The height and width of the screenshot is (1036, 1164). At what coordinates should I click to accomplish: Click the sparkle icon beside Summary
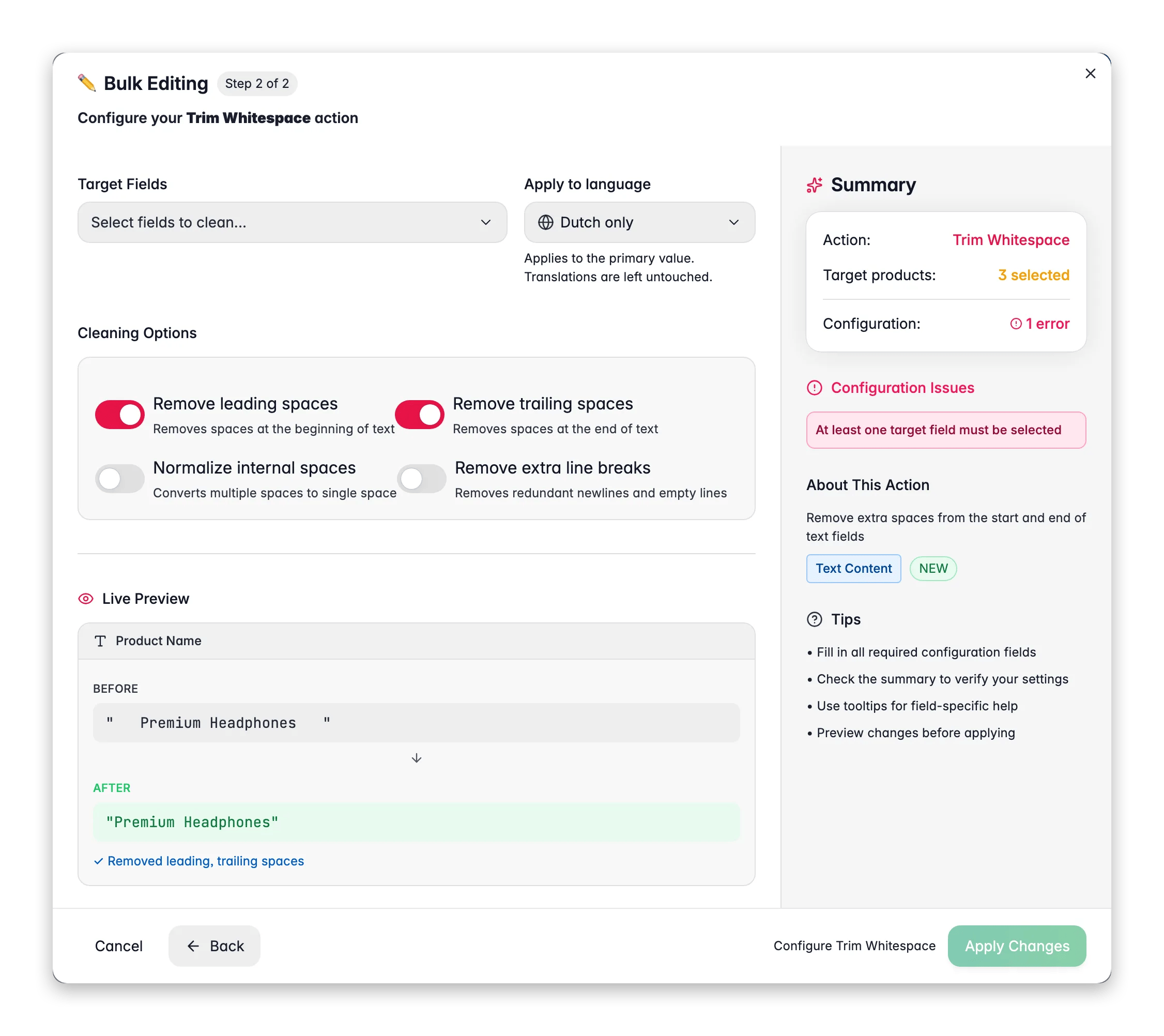pos(815,185)
